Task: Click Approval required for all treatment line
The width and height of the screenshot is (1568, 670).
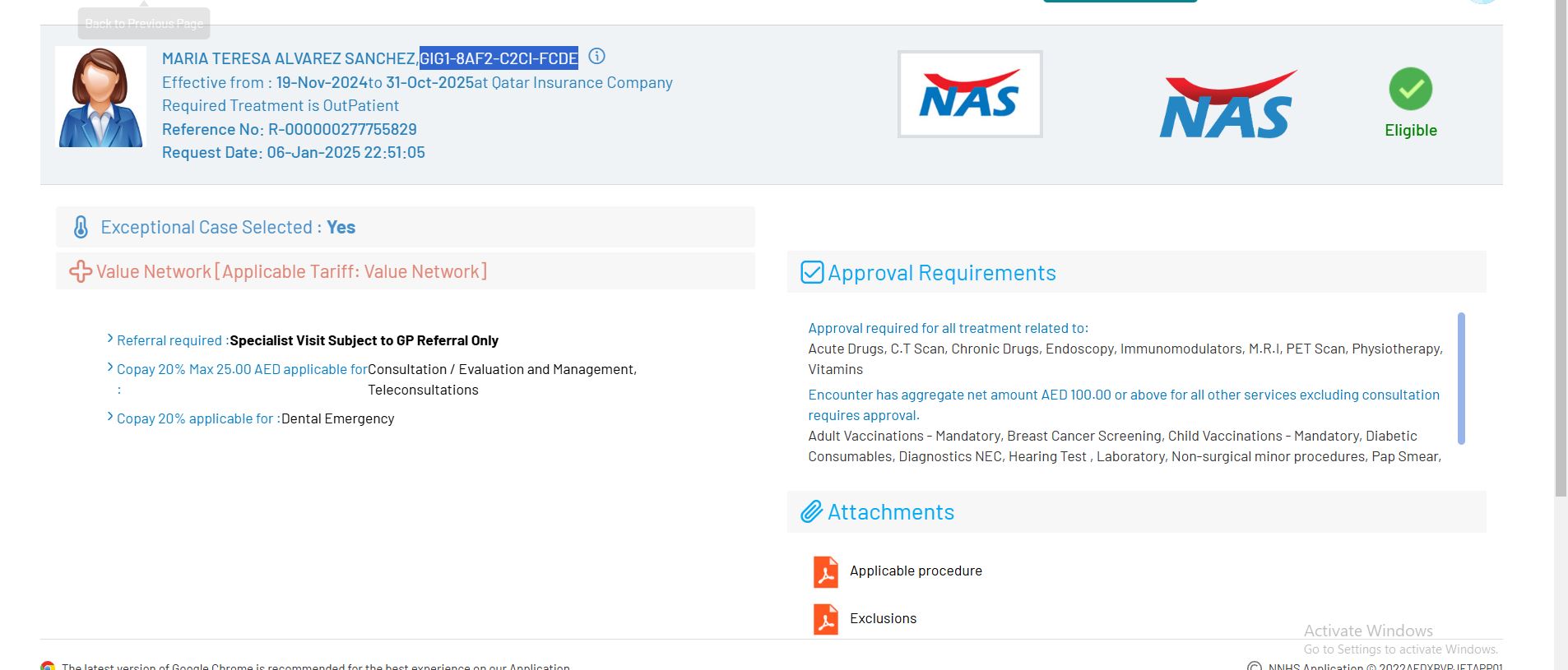Action: pyautogui.click(x=949, y=328)
